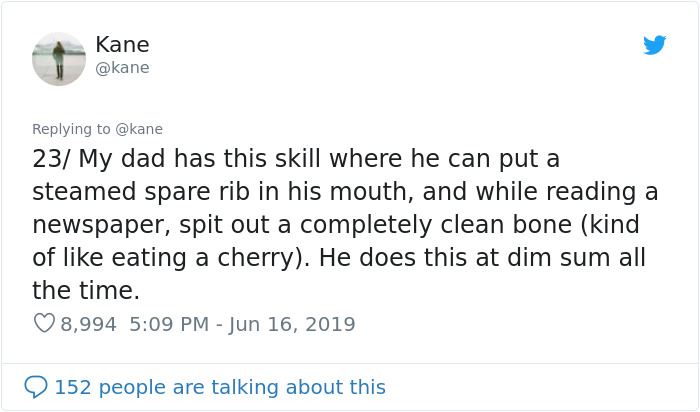Open Kane's profile avatar picture

click(x=59, y=59)
